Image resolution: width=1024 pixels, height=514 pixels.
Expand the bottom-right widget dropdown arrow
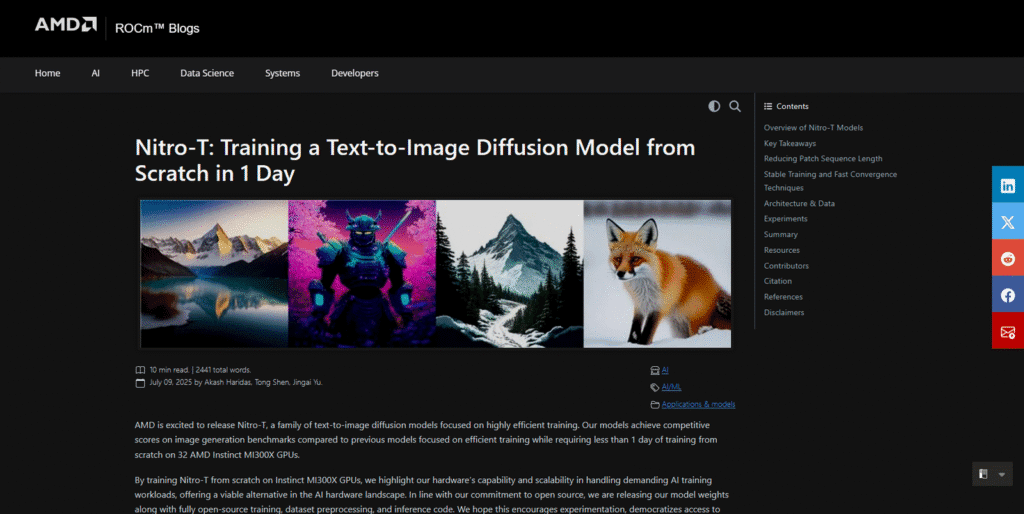1002,475
